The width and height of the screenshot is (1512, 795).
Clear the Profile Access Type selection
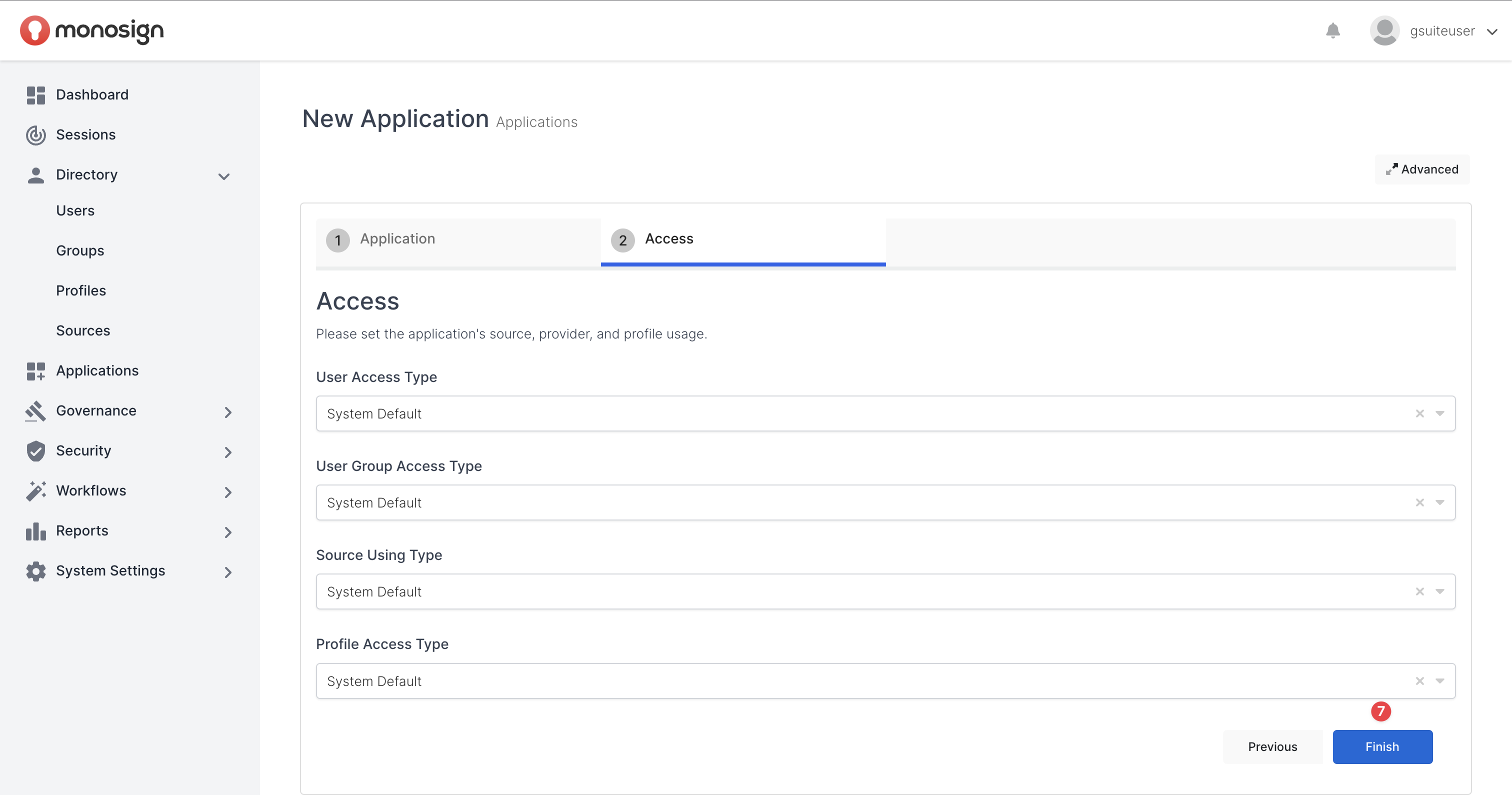[x=1419, y=681]
